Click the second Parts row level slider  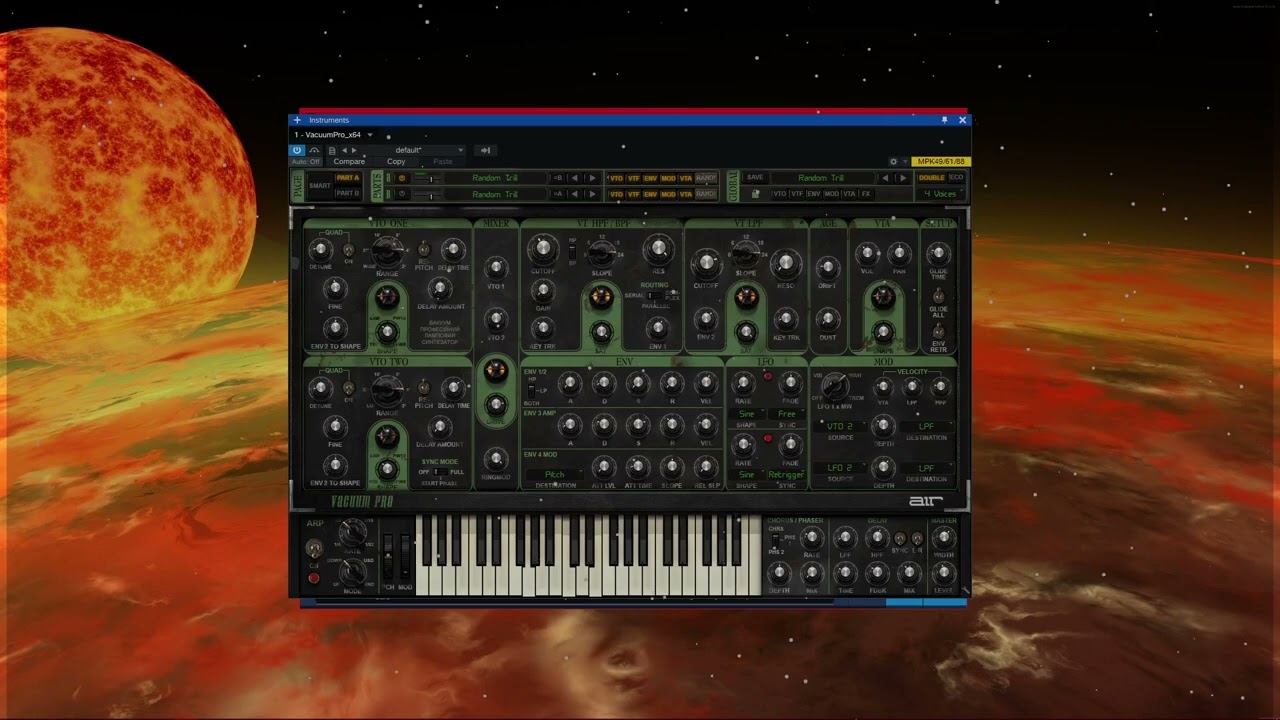point(427,194)
